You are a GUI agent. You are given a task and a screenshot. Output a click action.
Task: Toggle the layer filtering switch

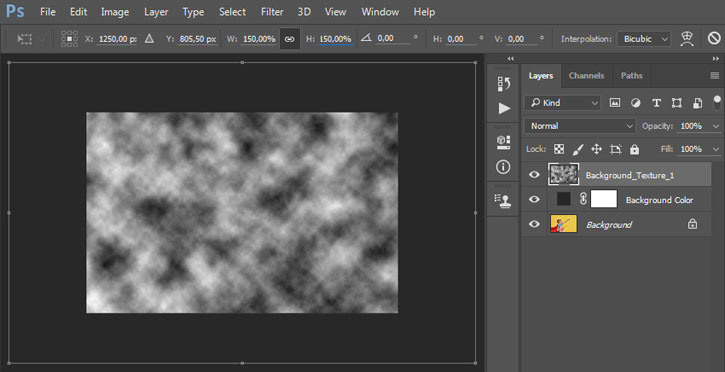[717, 103]
